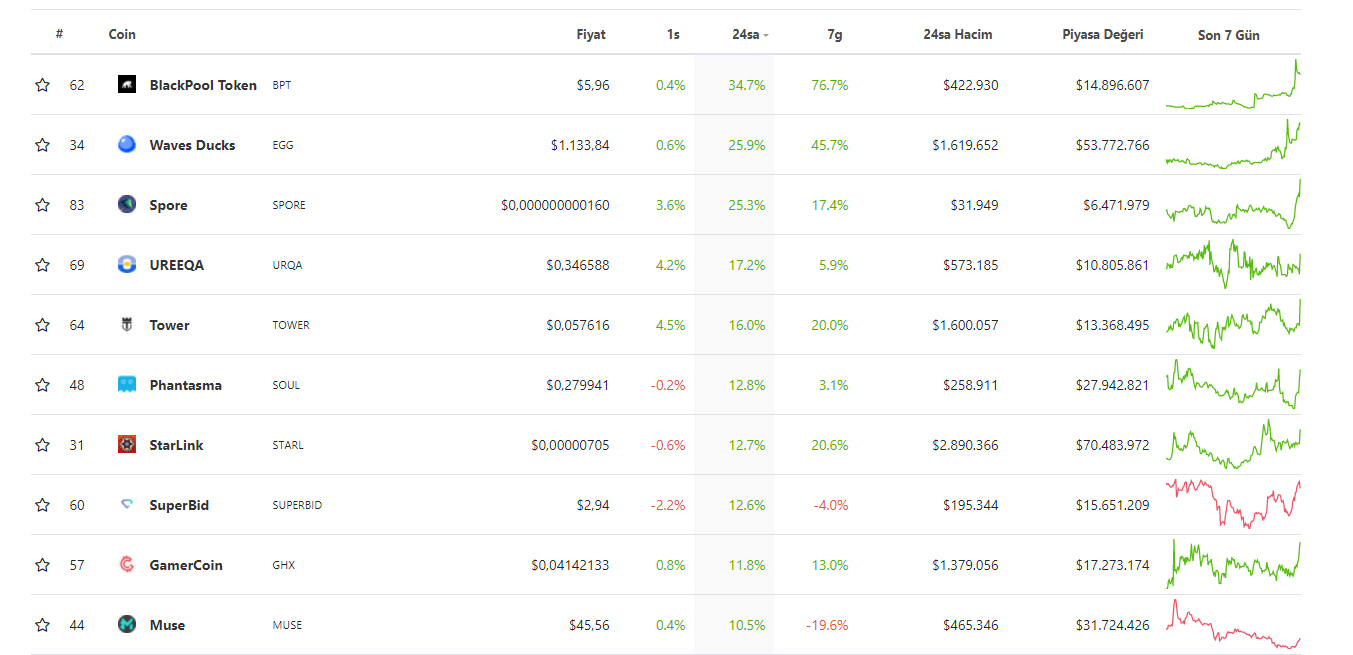Click the Tower coin logo icon
The height and width of the screenshot is (655, 1353).
tap(126, 325)
